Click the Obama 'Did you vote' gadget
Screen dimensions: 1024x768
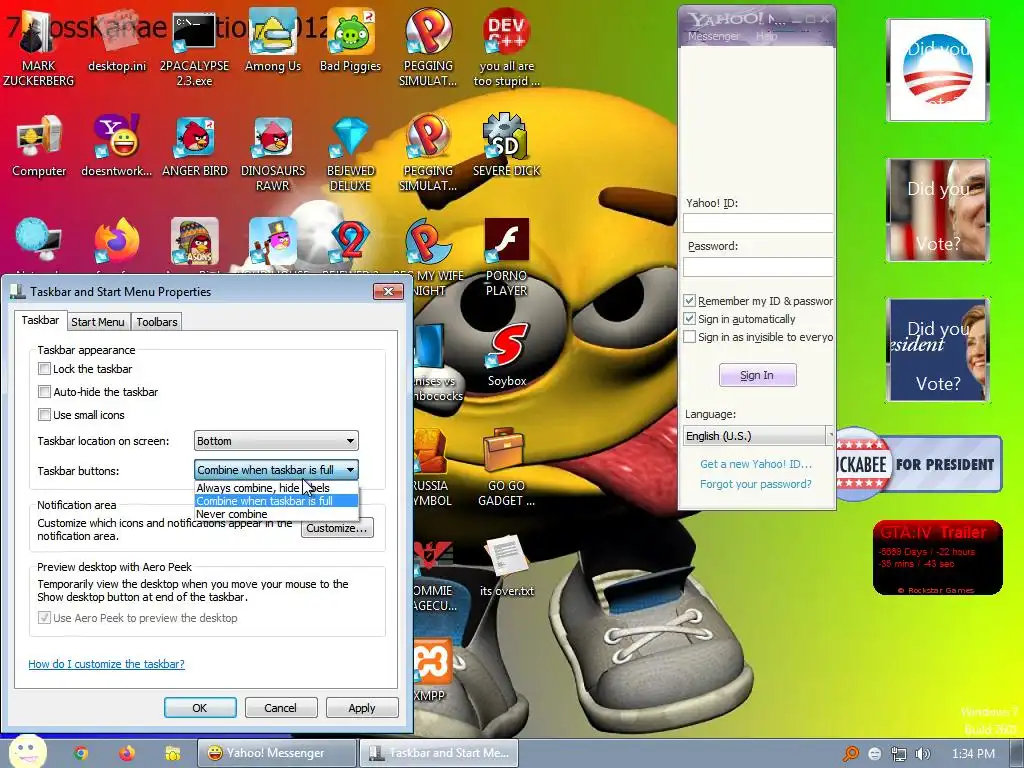coord(937,70)
